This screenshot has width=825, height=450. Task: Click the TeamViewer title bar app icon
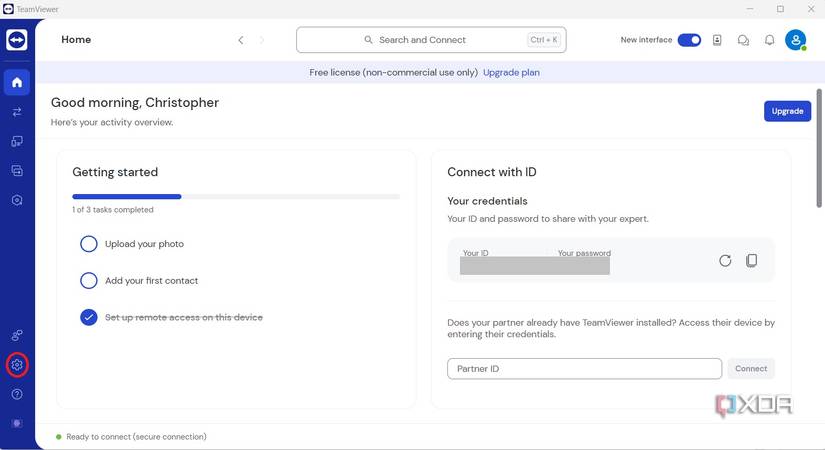pyautogui.click(x=8, y=9)
